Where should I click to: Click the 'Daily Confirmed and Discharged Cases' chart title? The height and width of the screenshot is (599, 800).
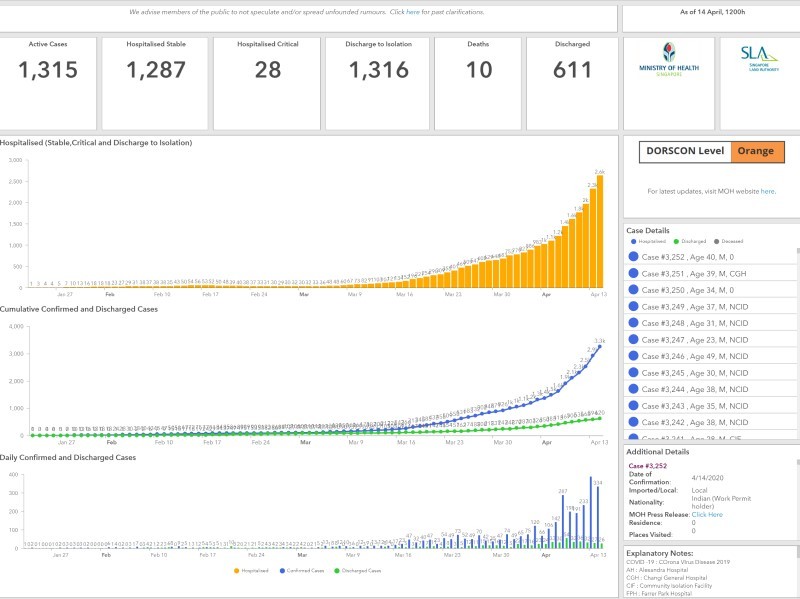point(68,458)
